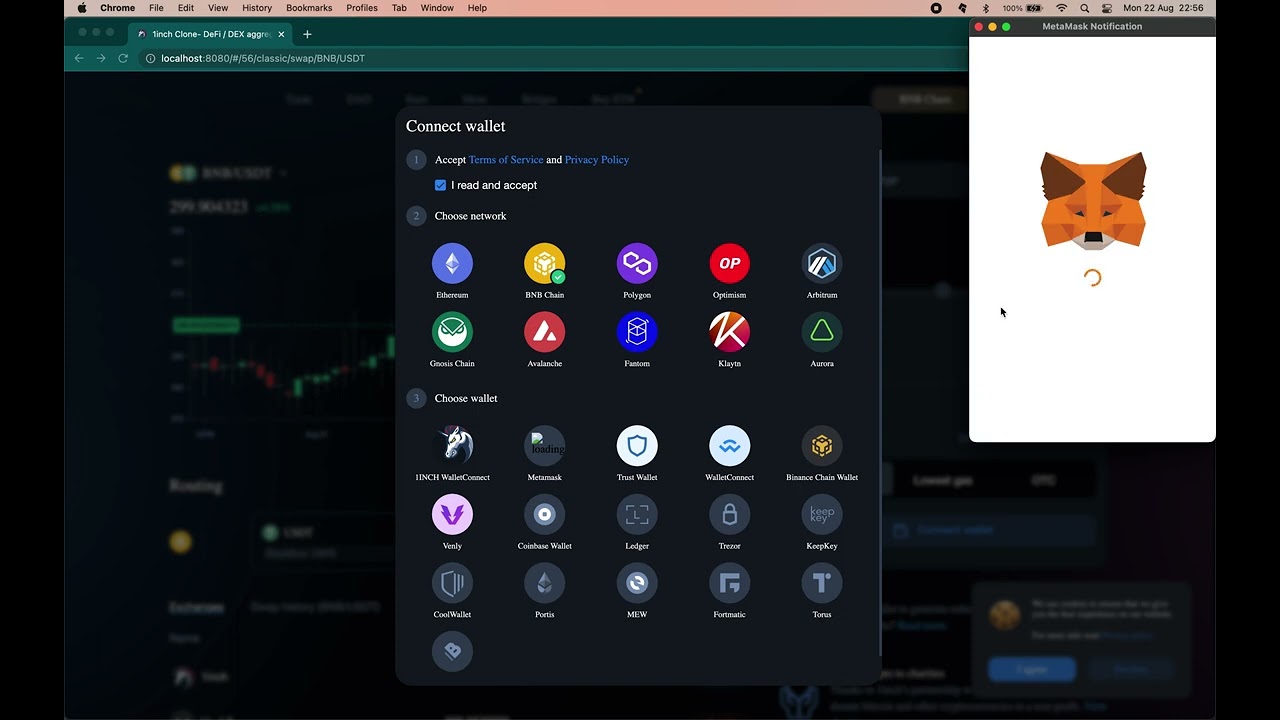Screen dimensions: 1280x720
Task: Close the 1inch Clone browser tab
Action: (x=281, y=34)
